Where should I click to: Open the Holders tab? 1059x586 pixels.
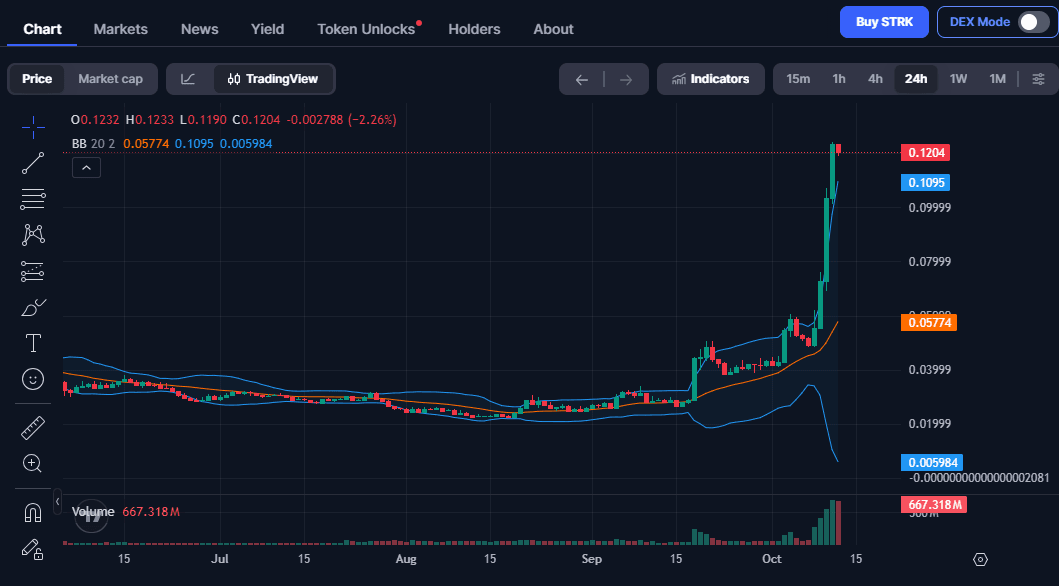[x=474, y=29]
